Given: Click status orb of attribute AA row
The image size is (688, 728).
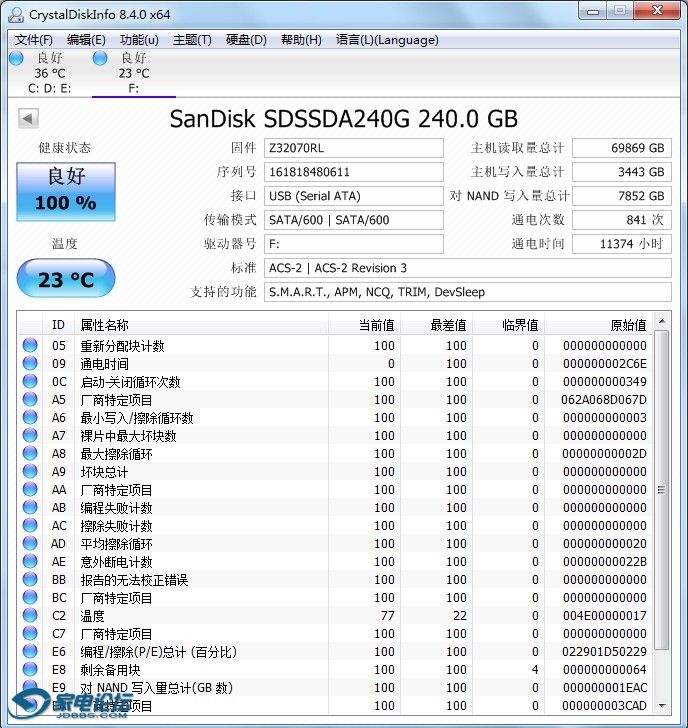Looking at the screenshot, I should [x=30, y=489].
